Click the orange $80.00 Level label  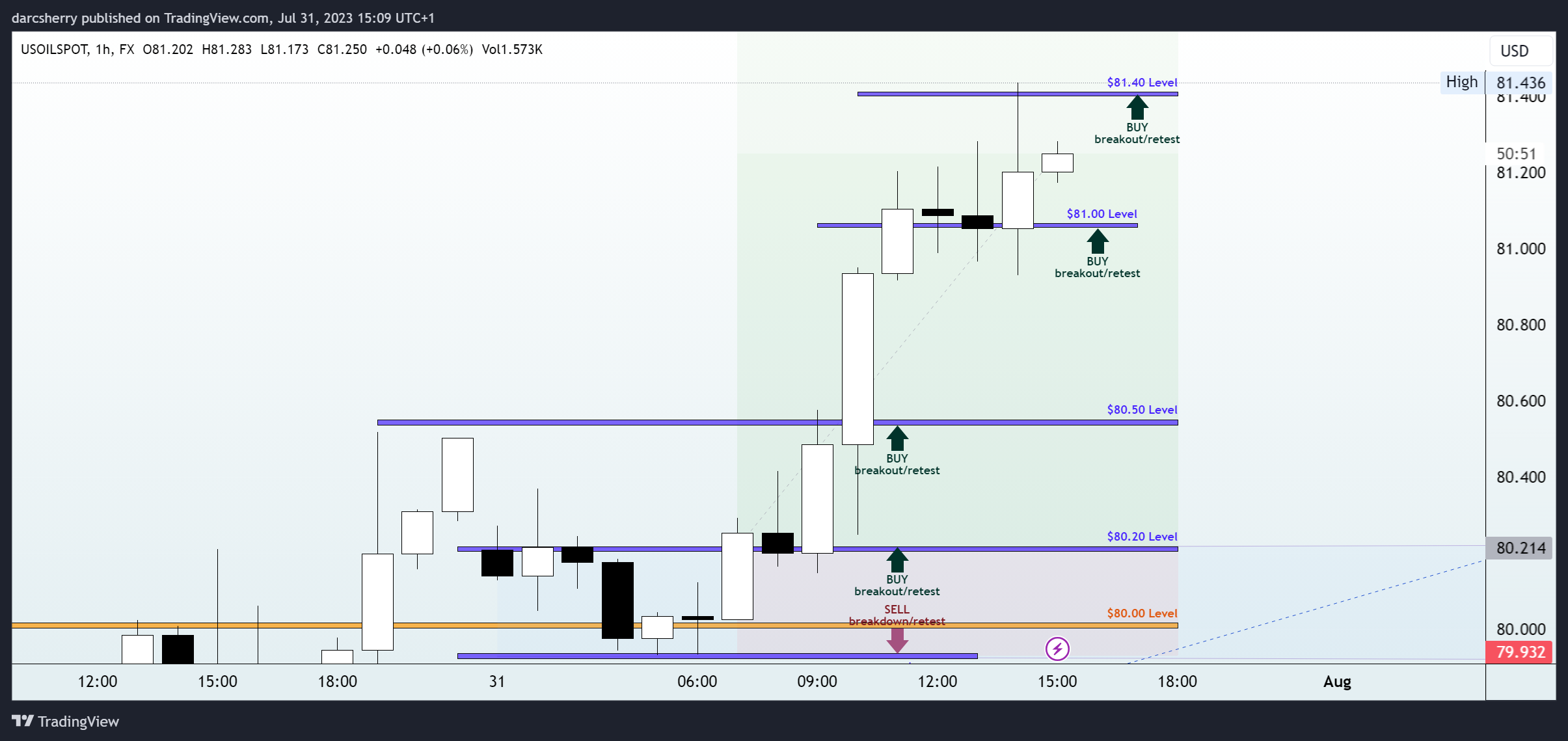(x=1142, y=613)
